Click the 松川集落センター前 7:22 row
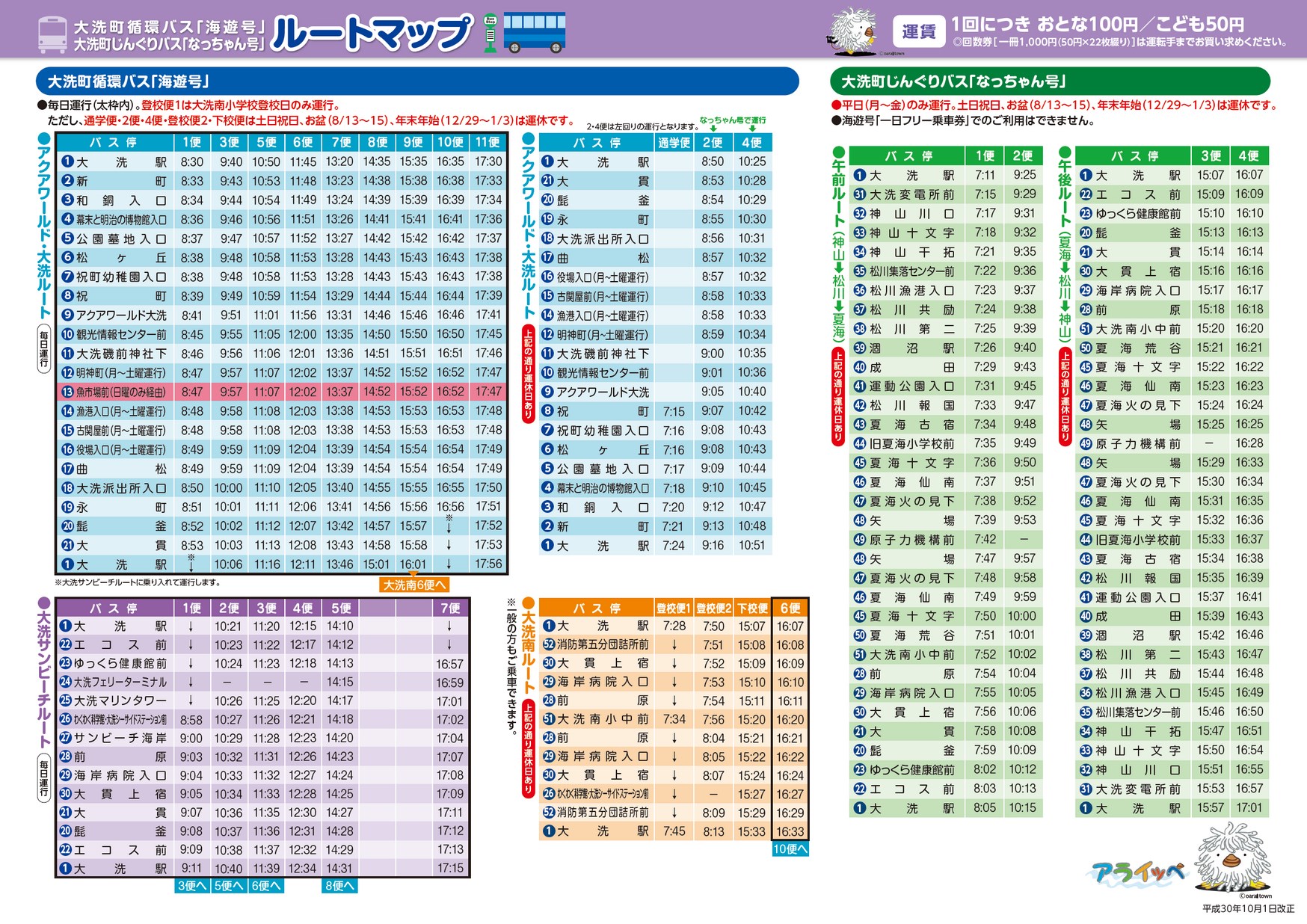 pos(946,271)
